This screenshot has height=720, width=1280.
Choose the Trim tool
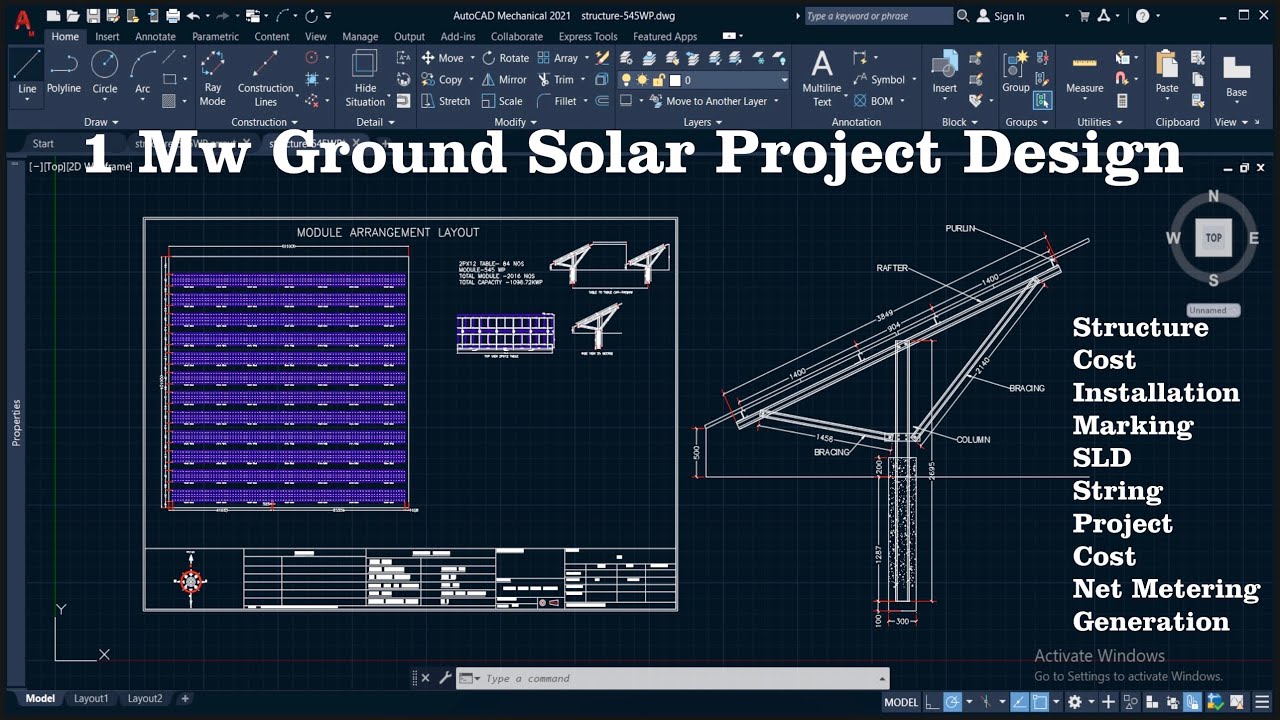(x=556, y=80)
